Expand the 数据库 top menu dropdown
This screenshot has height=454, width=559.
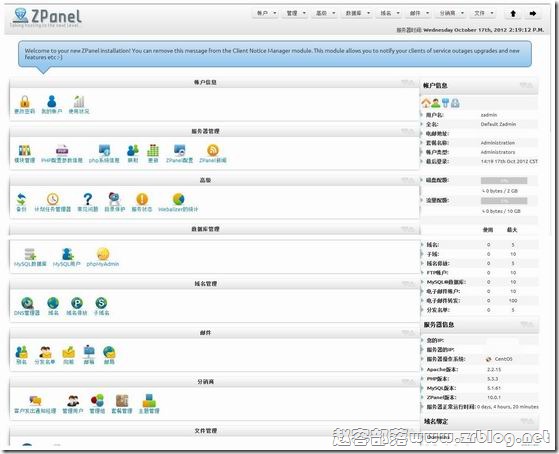pyautogui.click(x=357, y=13)
